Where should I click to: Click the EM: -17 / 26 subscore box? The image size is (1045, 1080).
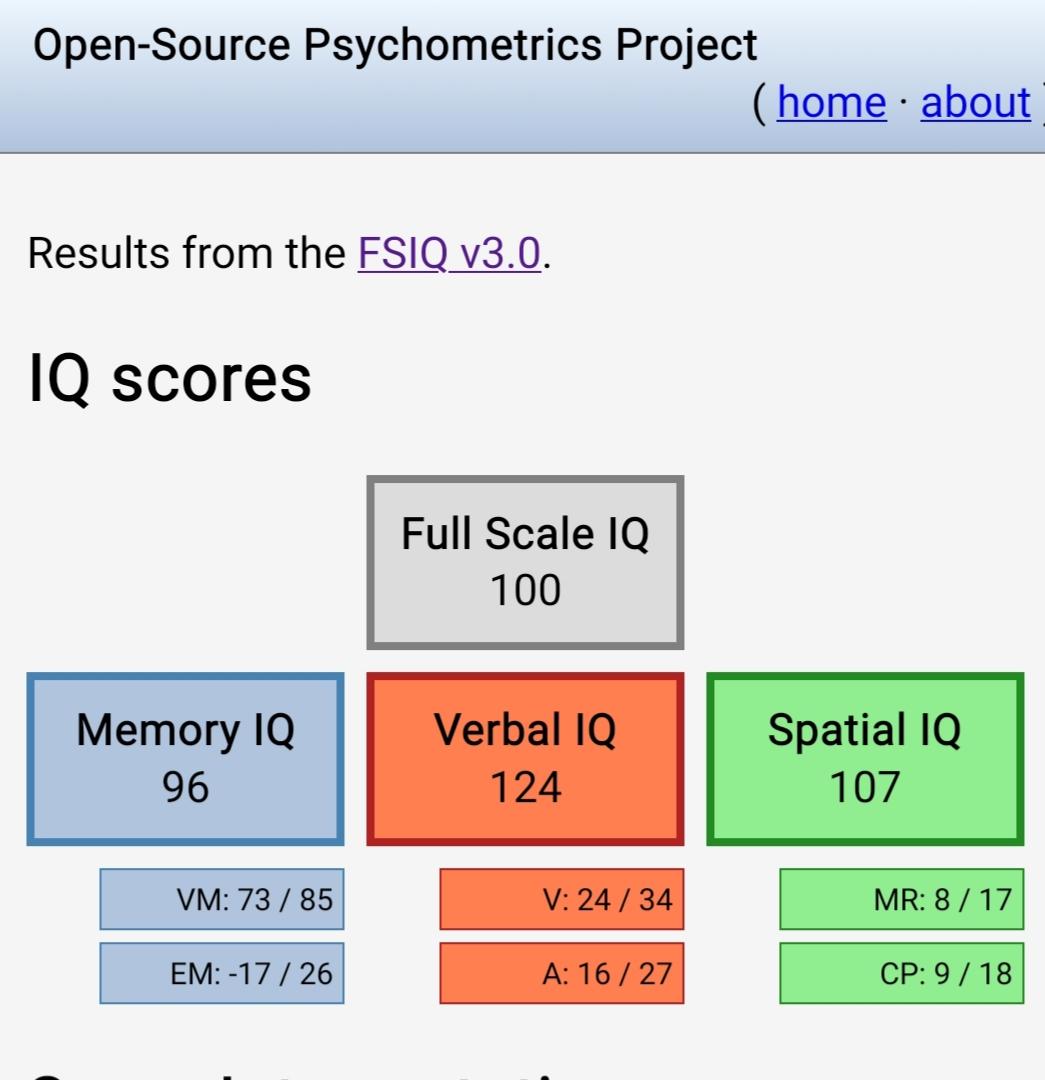point(222,973)
